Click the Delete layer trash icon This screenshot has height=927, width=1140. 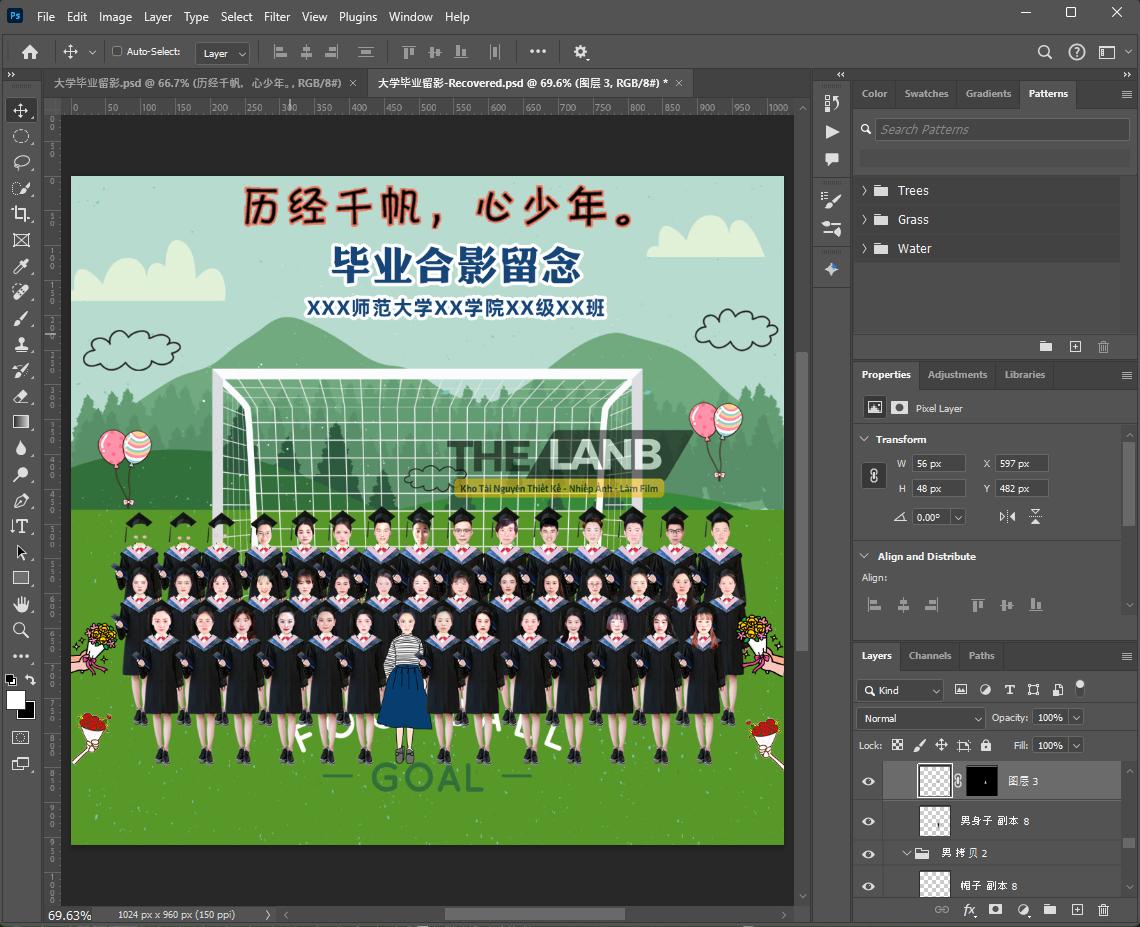pos(1103,910)
